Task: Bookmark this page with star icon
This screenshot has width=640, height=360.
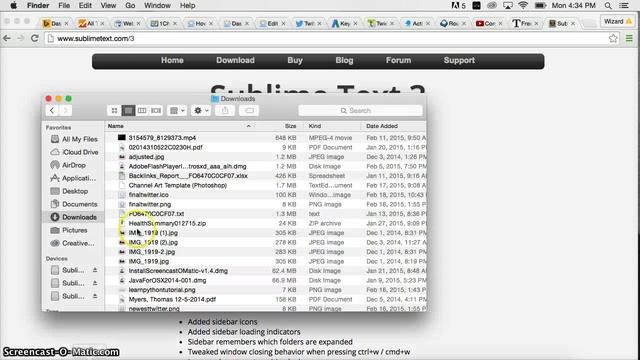Action: (x=613, y=38)
